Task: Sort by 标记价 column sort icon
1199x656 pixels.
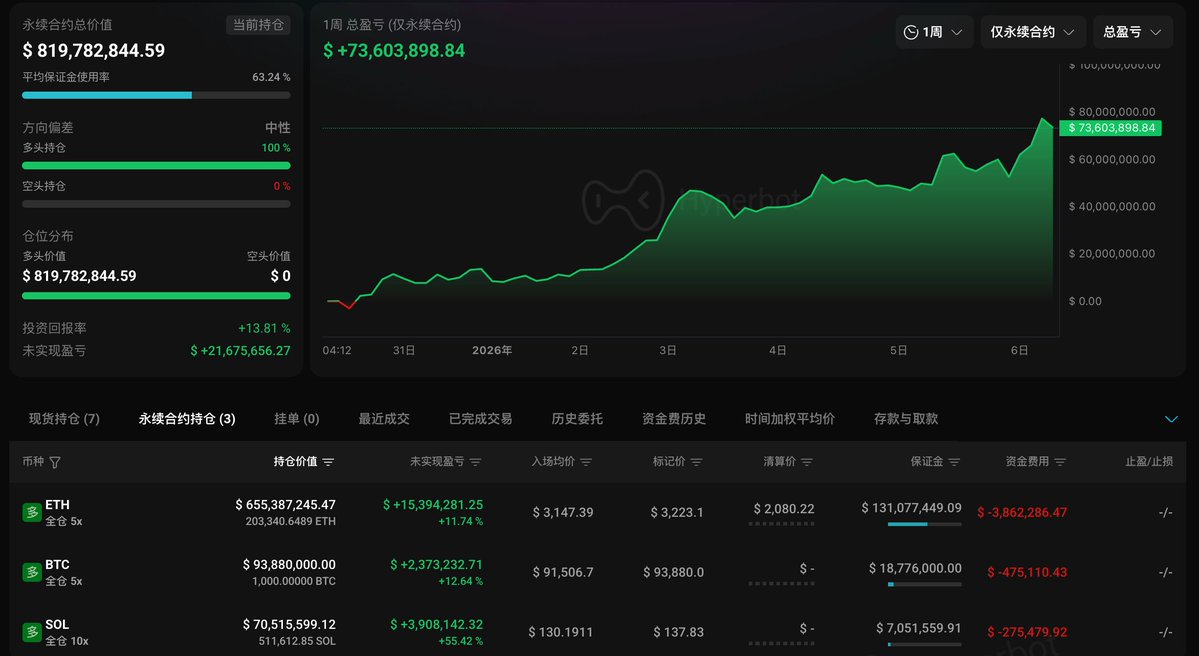Action: (697, 462)
